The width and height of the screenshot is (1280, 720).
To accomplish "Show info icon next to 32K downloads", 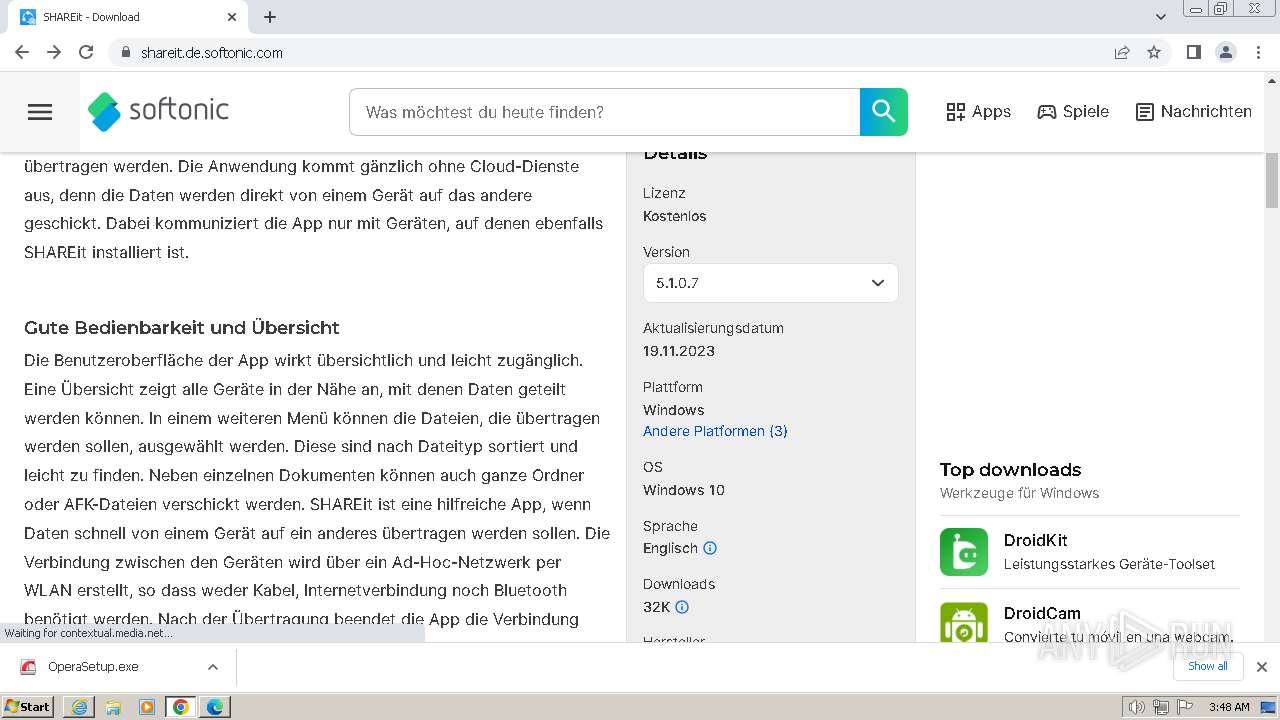I will (x=682, y=607).
